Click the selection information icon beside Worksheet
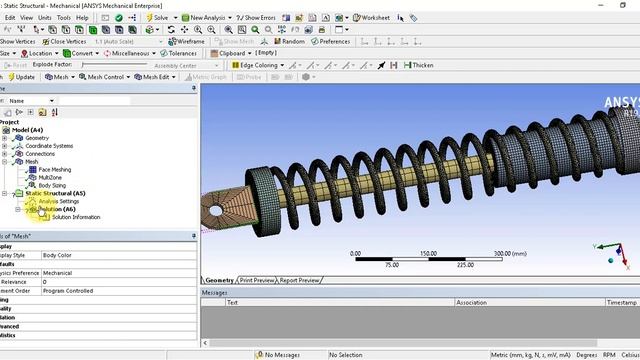The height and width of the screenshot is (360, 640). pos(400,18)
